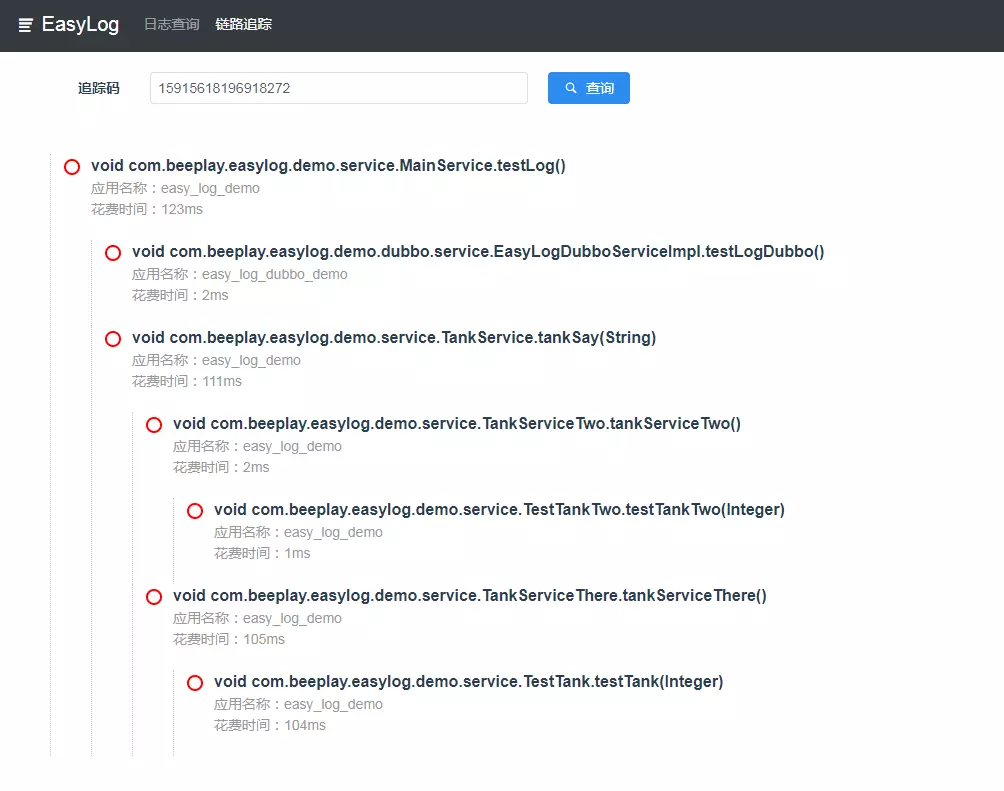Click the red circle beside EasyLogDubboServiceImpl.testLogDubbo()
Viewport: 1004px width, 791px height.
pyautogui.click(x=113, y=253)
